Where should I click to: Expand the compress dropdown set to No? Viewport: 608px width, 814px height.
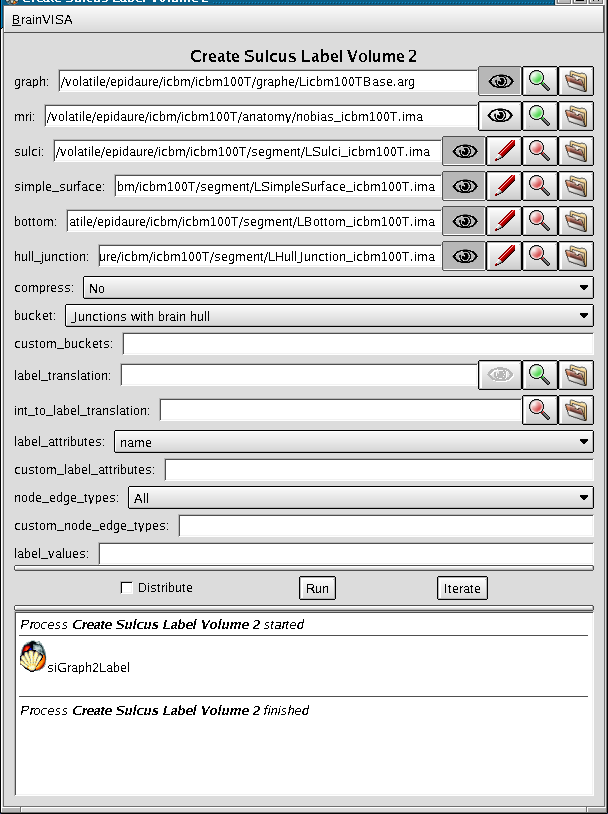[337, 289]
